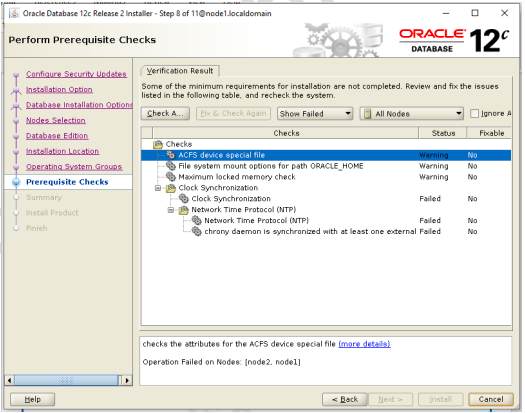525x413 pixels.
Task: Select the File system mount options for path ORACLE_HOME row
Action: [326, 166]
